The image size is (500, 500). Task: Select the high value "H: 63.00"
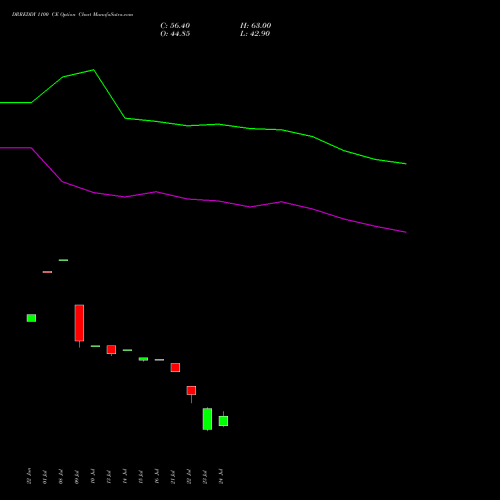pyautogui.click(x=255, y=26)
